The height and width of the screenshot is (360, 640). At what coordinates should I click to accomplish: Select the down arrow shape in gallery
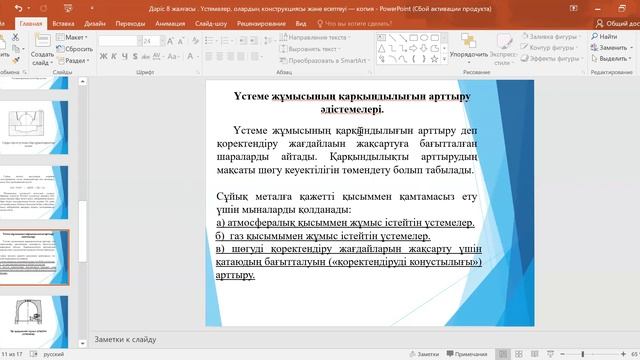click(x=424, y=49)
